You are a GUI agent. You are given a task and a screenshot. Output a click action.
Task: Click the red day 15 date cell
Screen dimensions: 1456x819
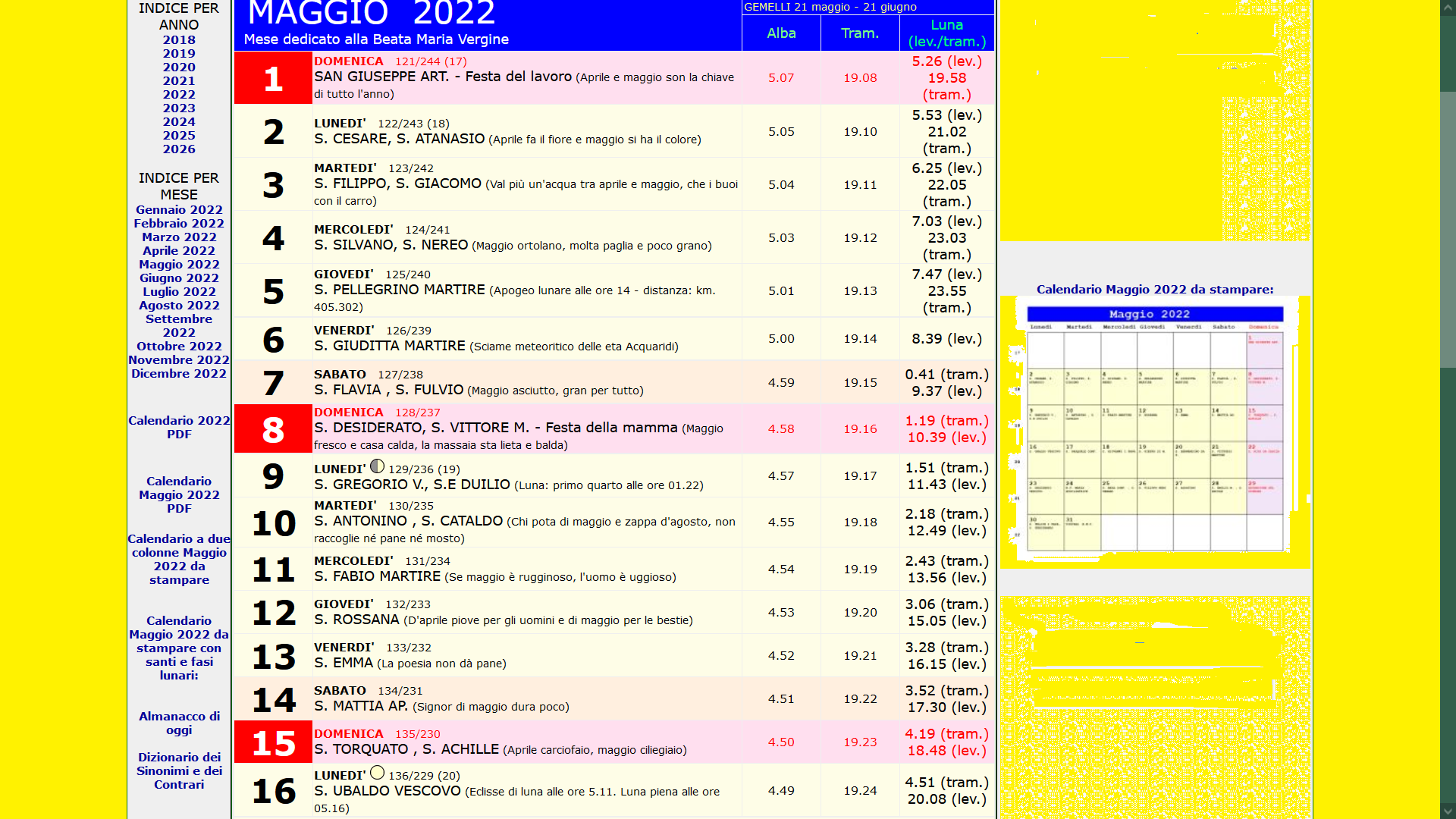coord(273,742)
